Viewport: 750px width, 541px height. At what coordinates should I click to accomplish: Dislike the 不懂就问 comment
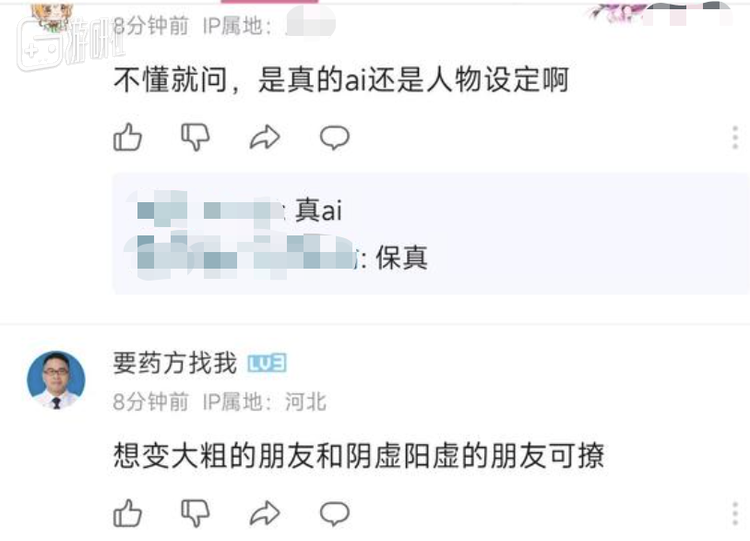(195, 137)
